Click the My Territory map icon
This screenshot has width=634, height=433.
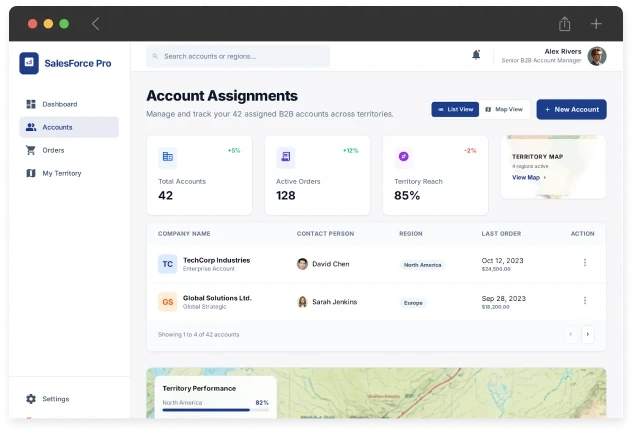tap(31, 173)
